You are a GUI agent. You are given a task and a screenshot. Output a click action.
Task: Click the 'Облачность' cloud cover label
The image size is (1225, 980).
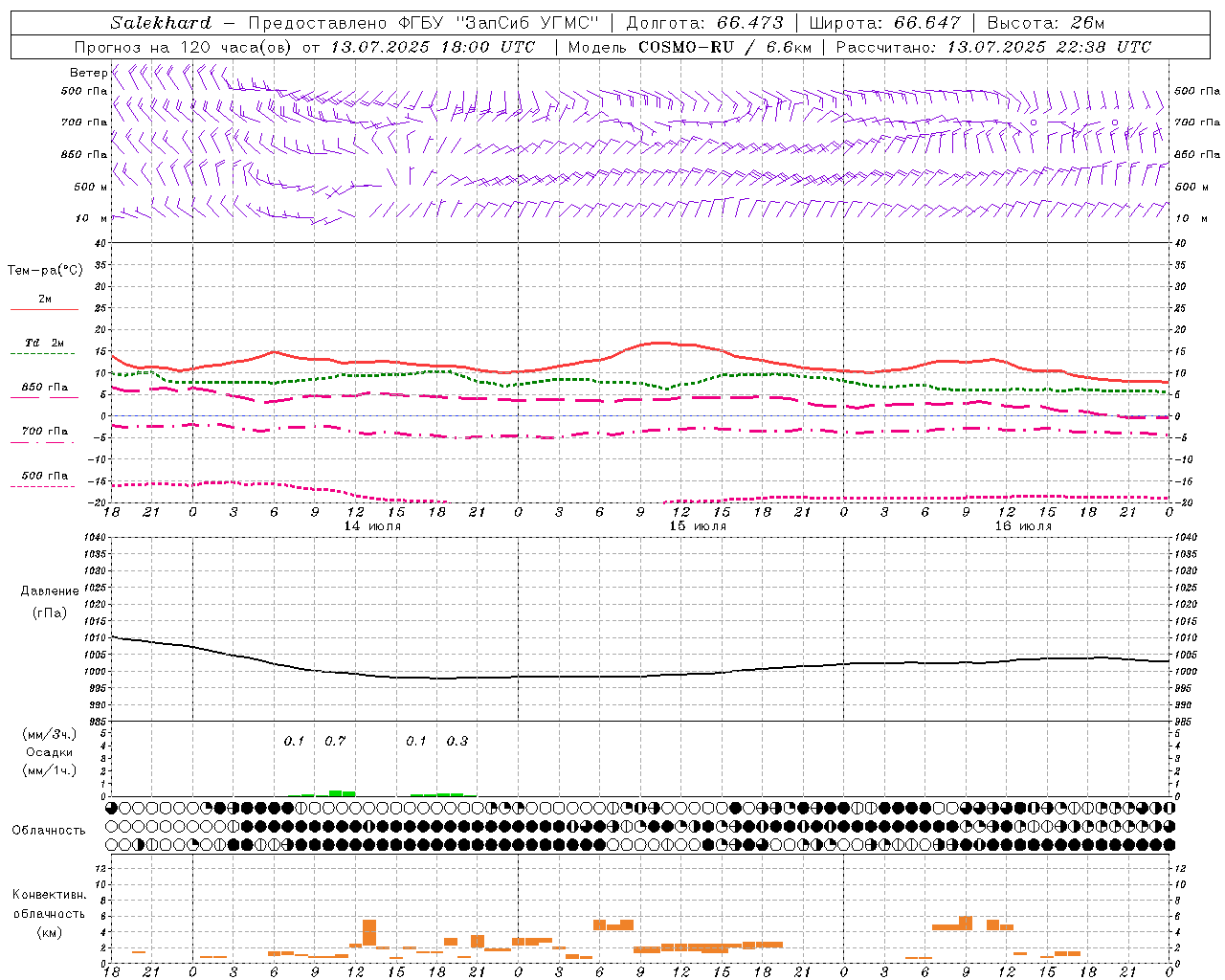click(x=49, y=831)
